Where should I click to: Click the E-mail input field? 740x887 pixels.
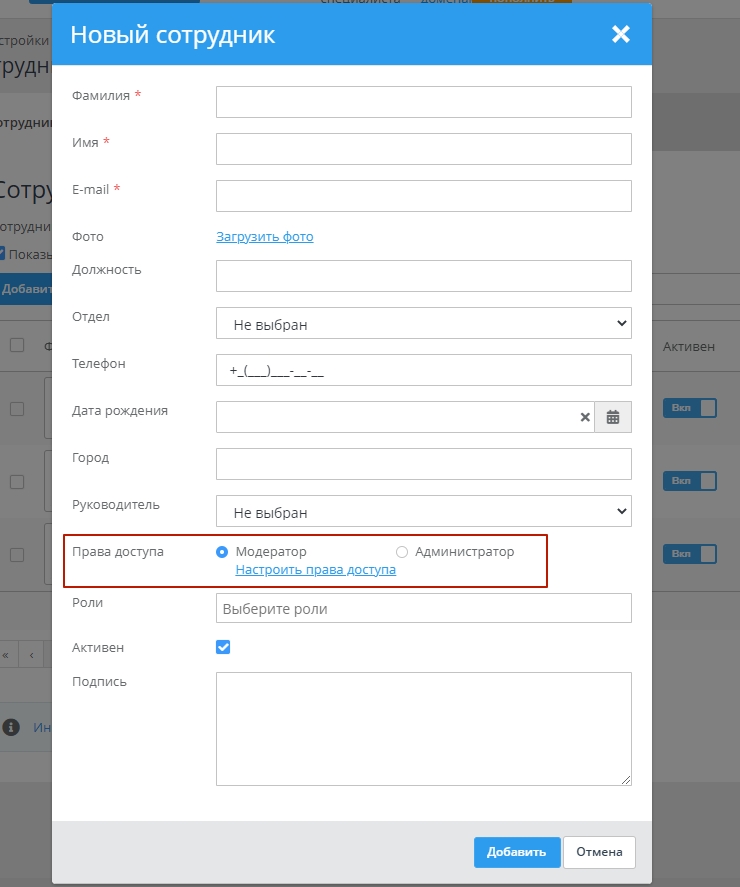coord(423,196)
